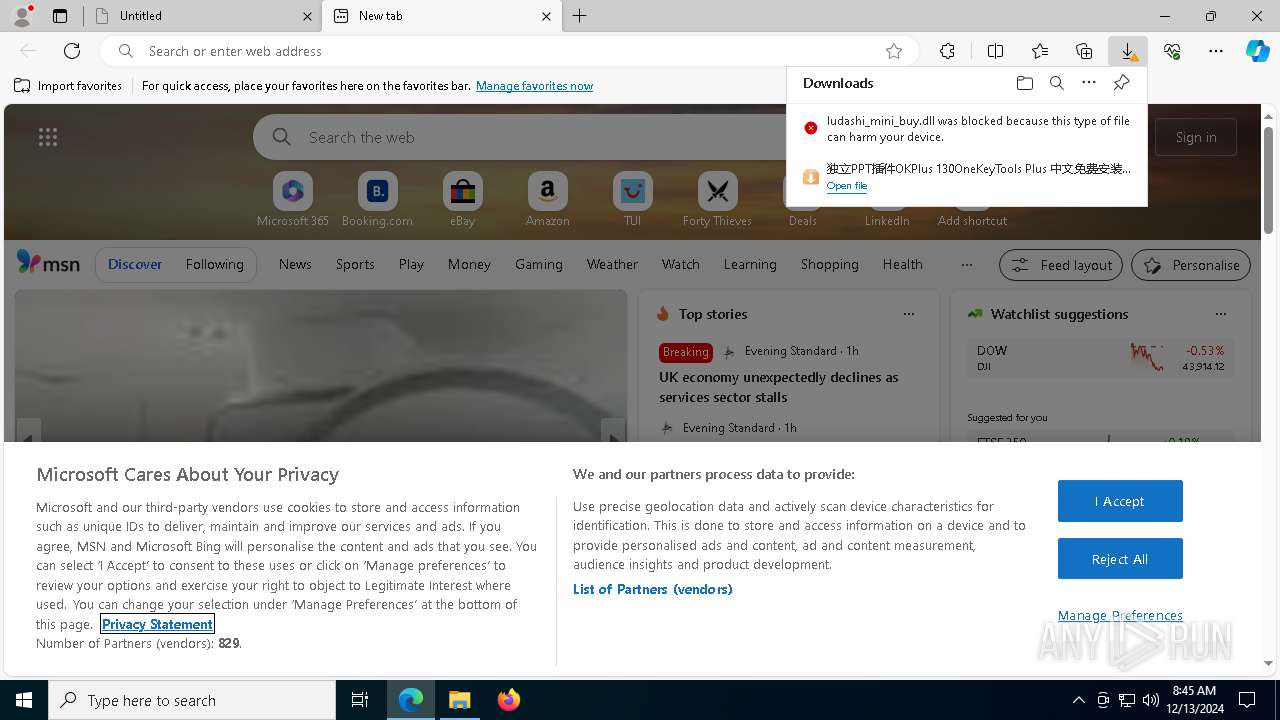Pin the Downloads panel
This screenshot has width=1280, height=720.
[1122, 83]
